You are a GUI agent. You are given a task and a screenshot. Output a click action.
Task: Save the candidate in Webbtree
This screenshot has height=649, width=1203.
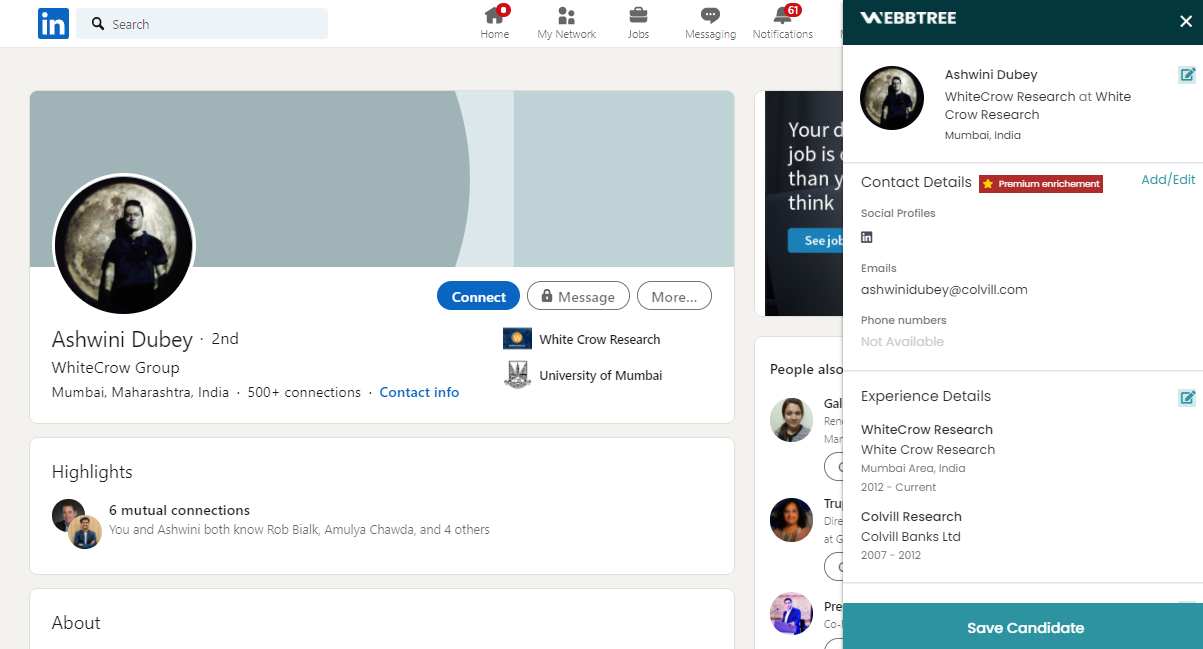(1024, 627)
